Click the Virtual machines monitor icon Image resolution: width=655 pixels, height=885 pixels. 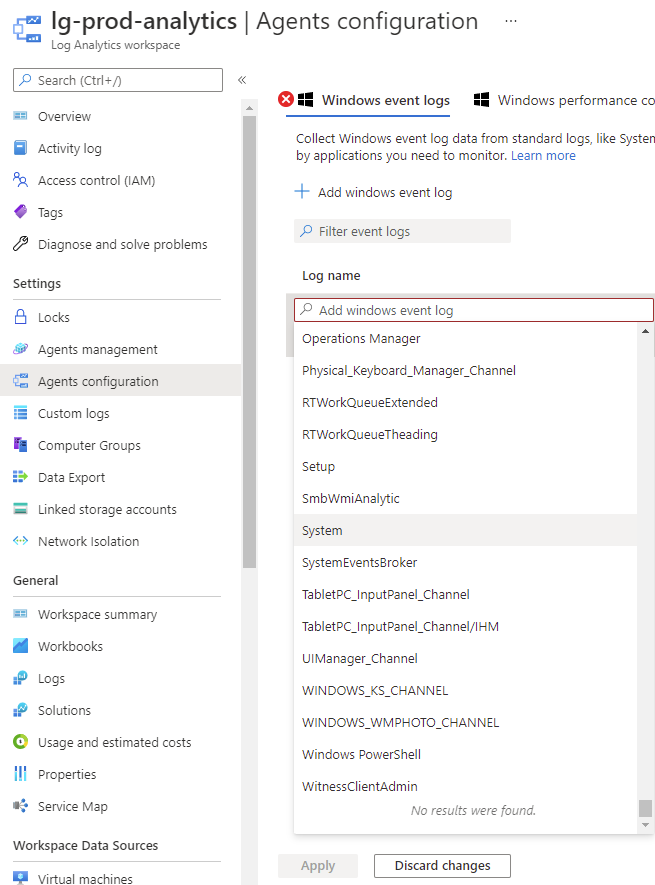pos(20,878)
